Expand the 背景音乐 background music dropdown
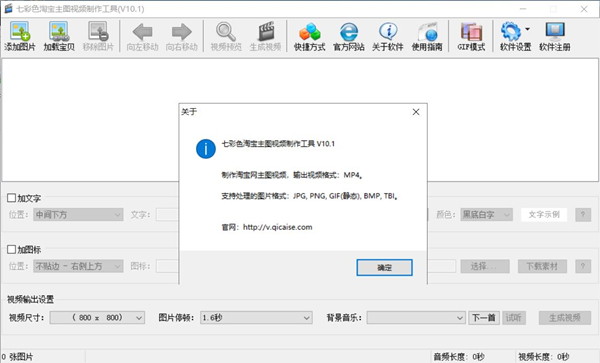 [x=416, y=317]
